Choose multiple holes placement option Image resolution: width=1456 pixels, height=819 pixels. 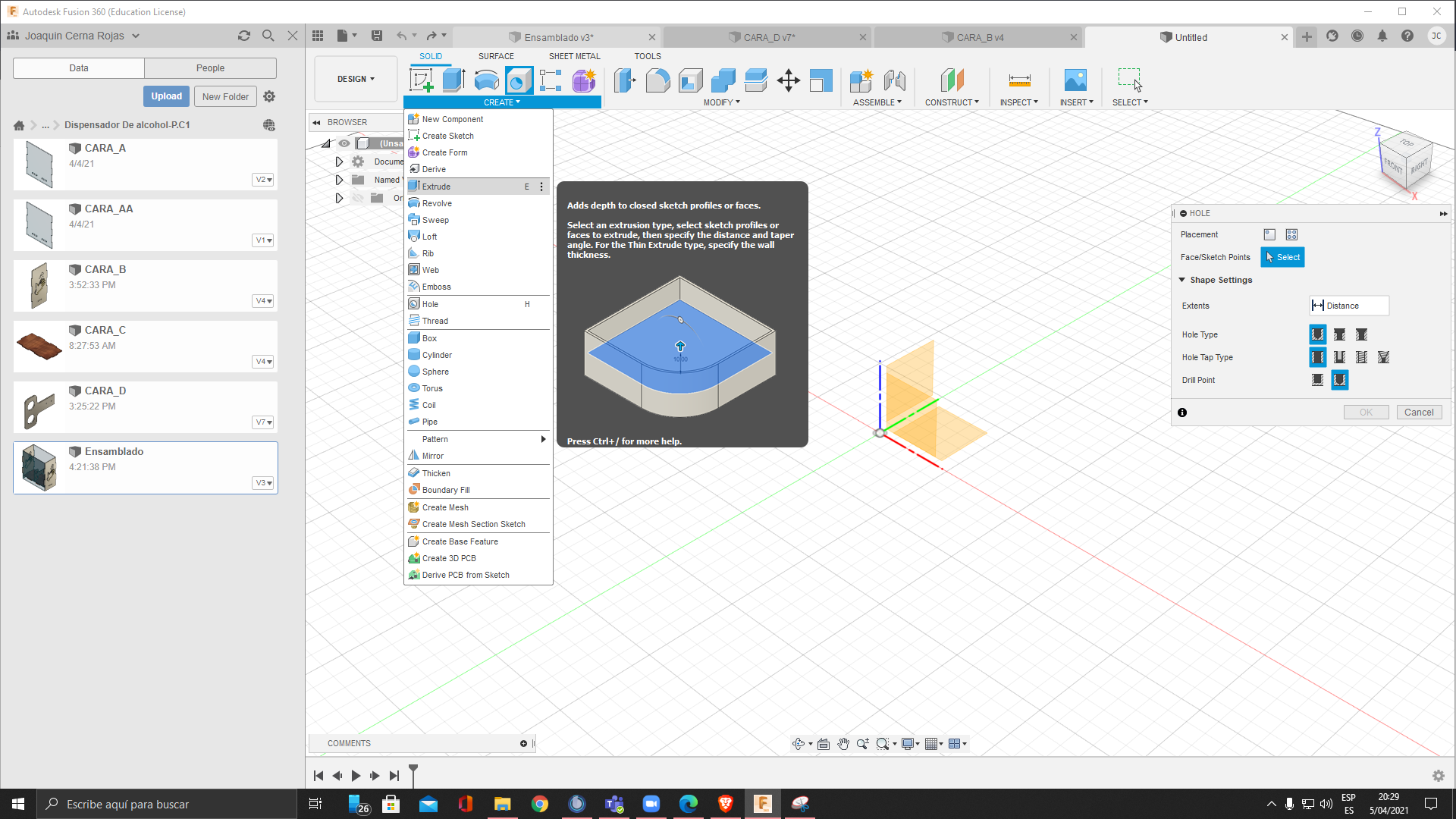click(x=1291, y=235)
